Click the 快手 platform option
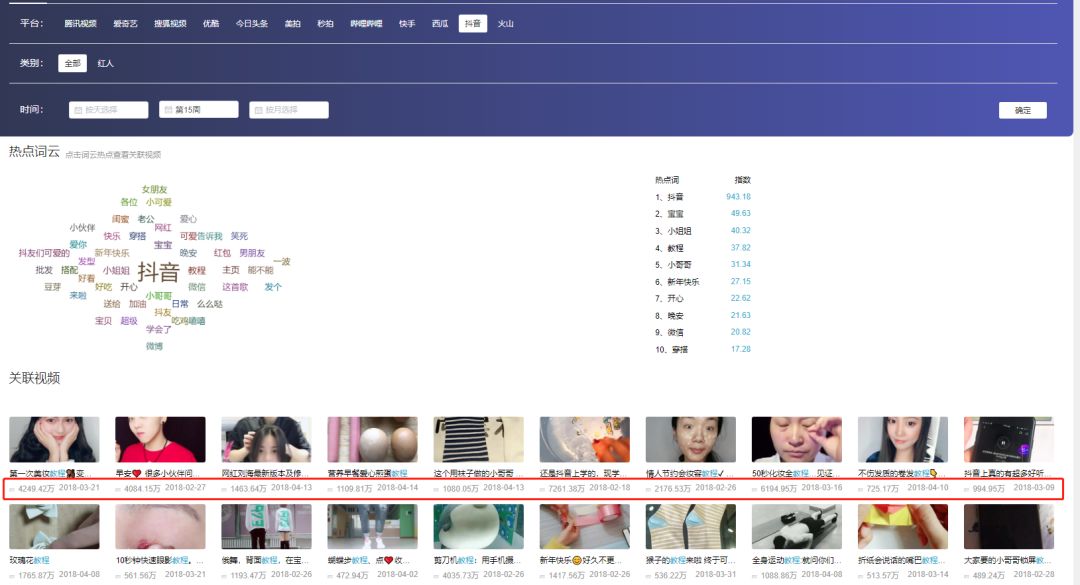Screen dimensions: 1080x585 (407, 23)
